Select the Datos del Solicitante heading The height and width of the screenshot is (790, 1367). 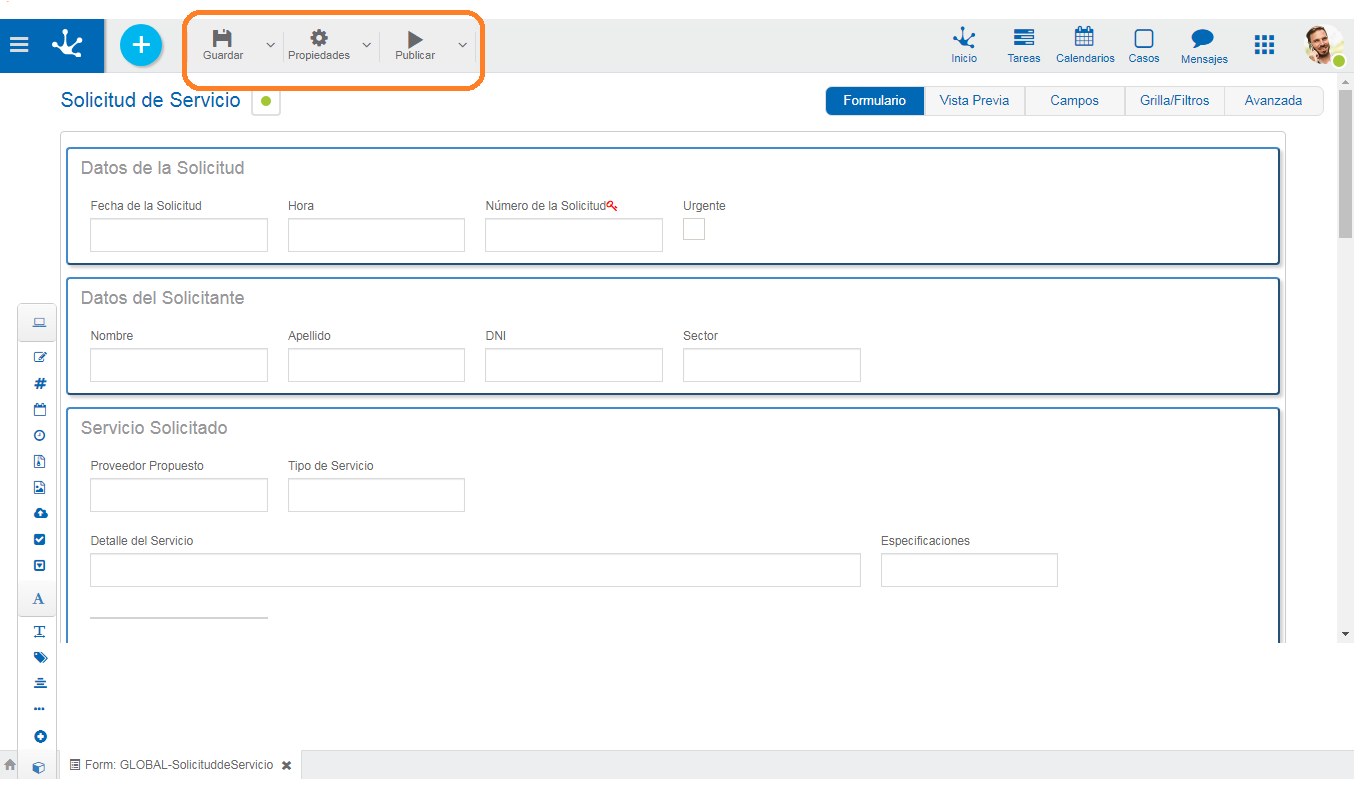pyautogui.click(x=162, y=298)
